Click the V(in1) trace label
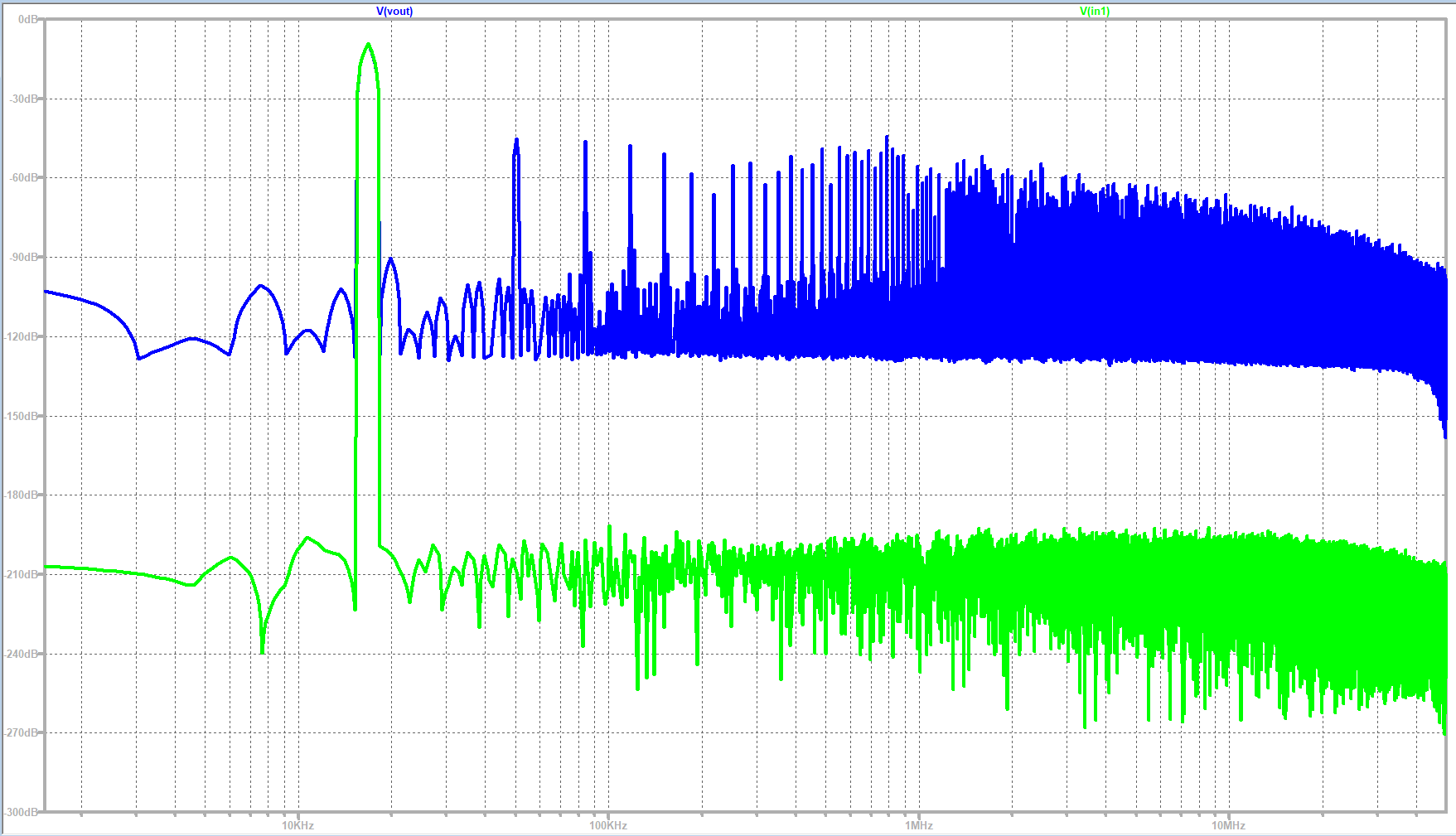This screenshot has height=836, width=1456. 1094,11
